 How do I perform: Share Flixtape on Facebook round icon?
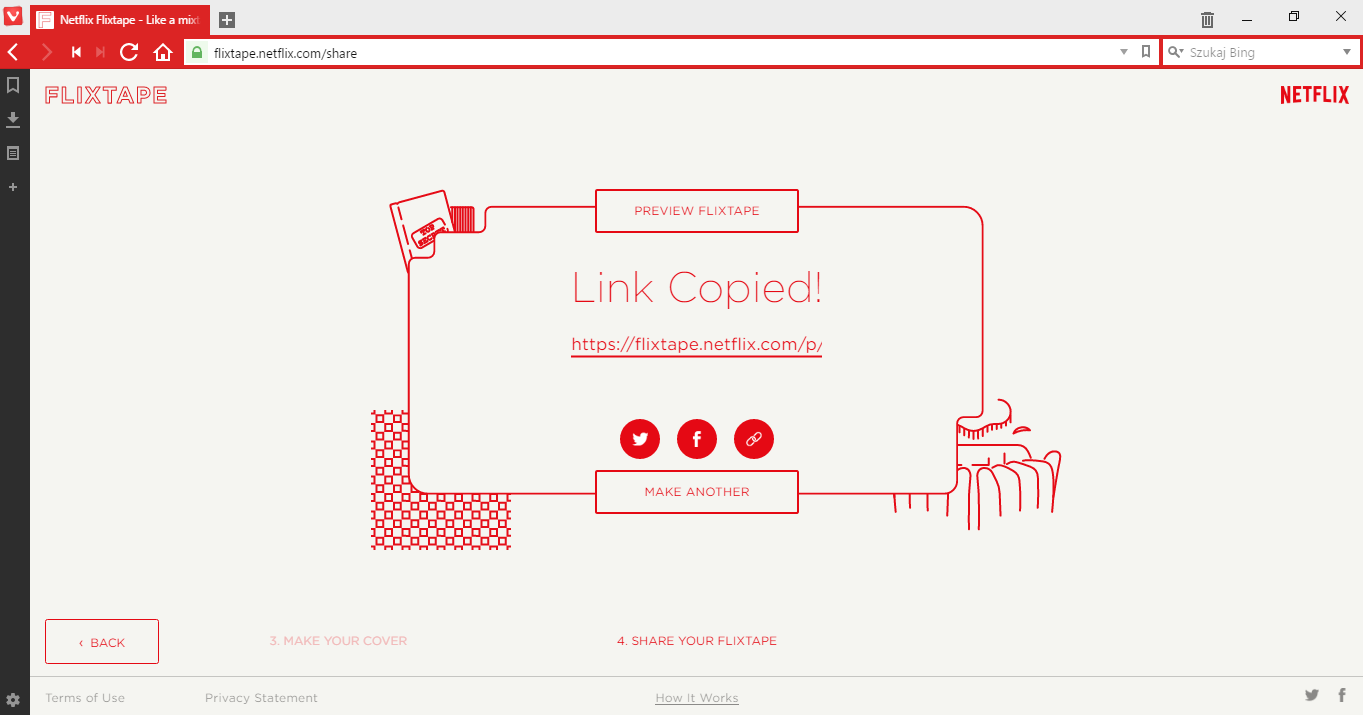(x=697, y=439)
